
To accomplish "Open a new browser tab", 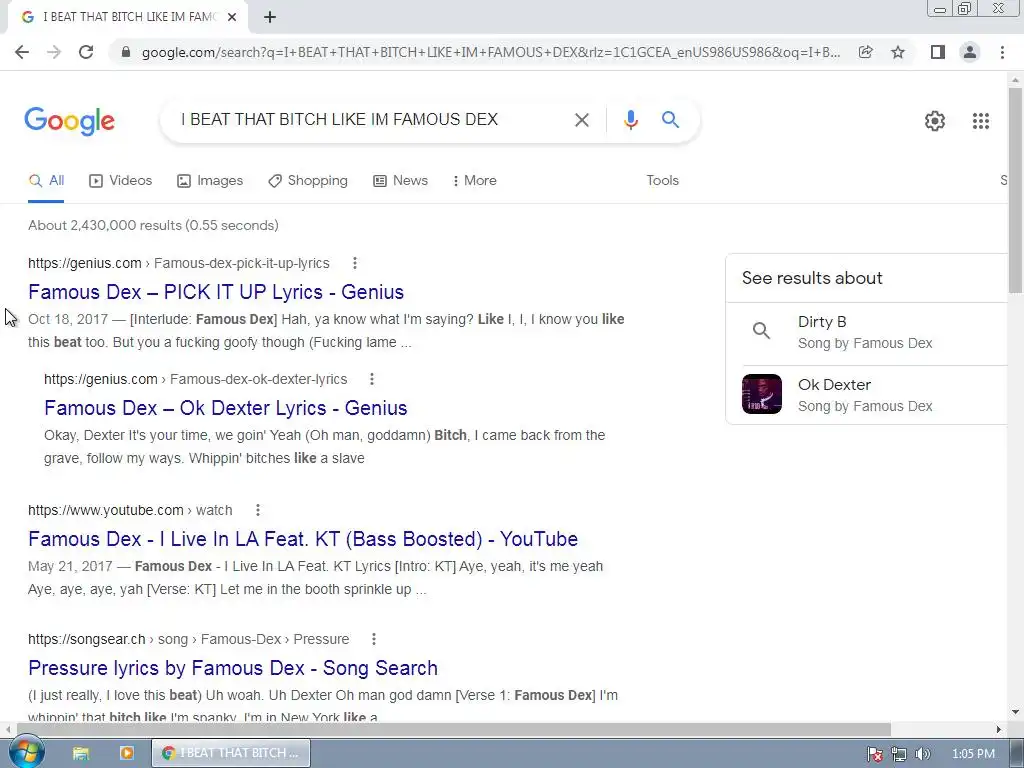I will pos(270,17).
